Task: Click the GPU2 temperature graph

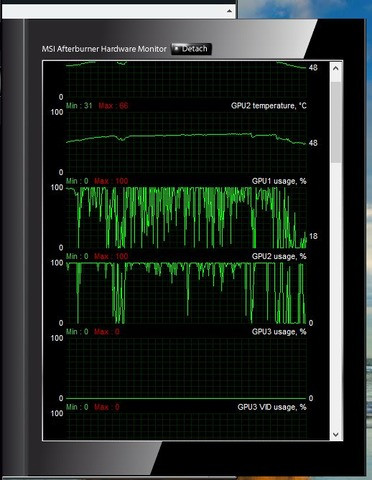Action: (x=186, y=142)
